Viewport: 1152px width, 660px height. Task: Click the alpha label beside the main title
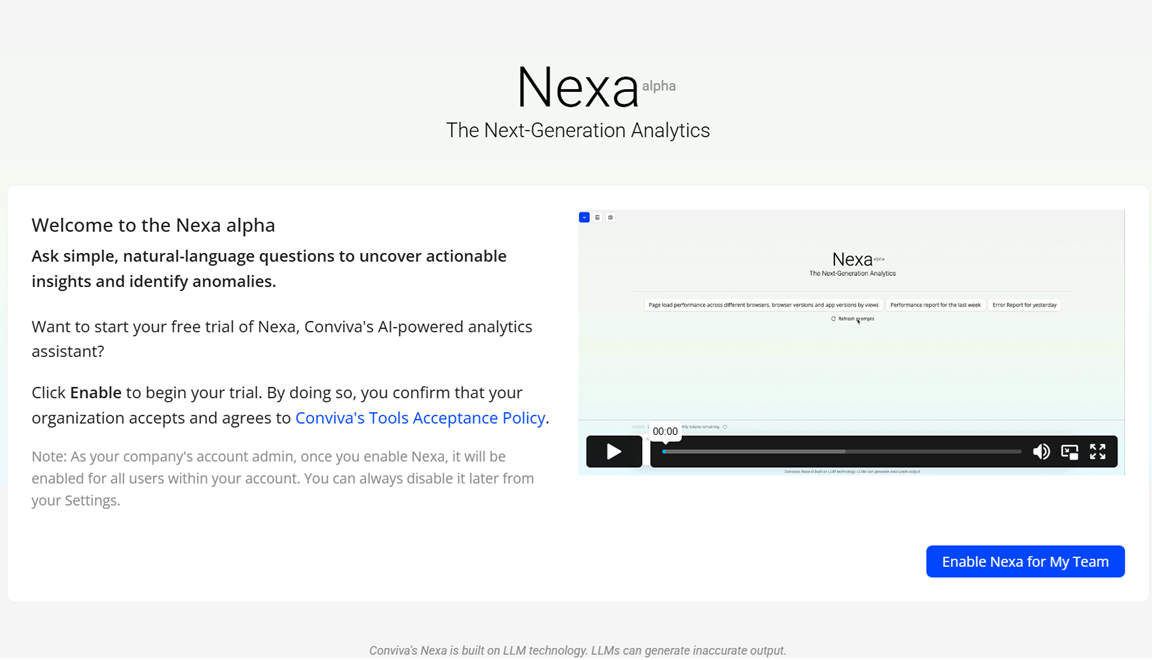[x=659, y=86]
